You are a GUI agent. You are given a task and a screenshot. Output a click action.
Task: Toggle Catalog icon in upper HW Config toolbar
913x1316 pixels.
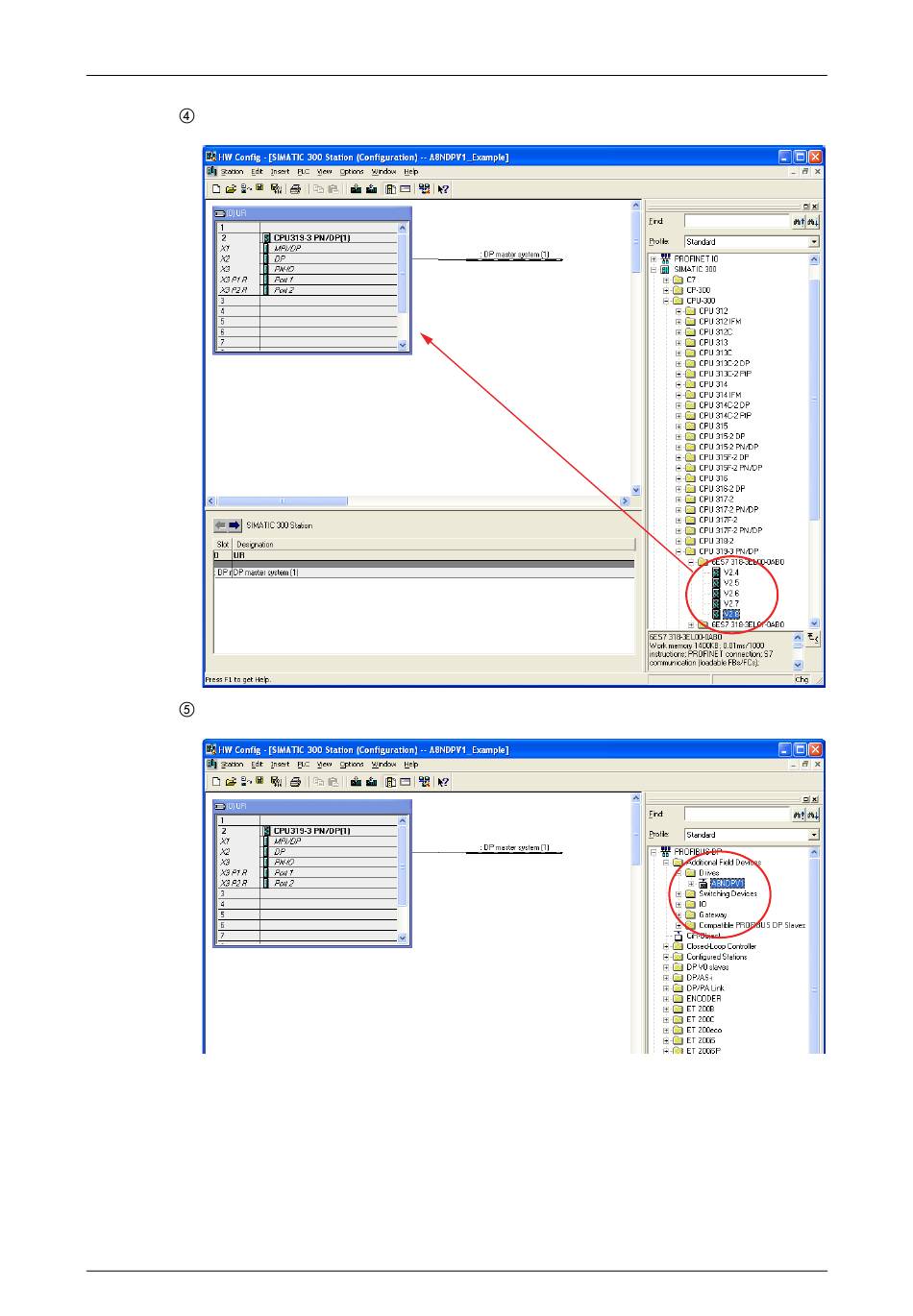[x=390, y=189]
